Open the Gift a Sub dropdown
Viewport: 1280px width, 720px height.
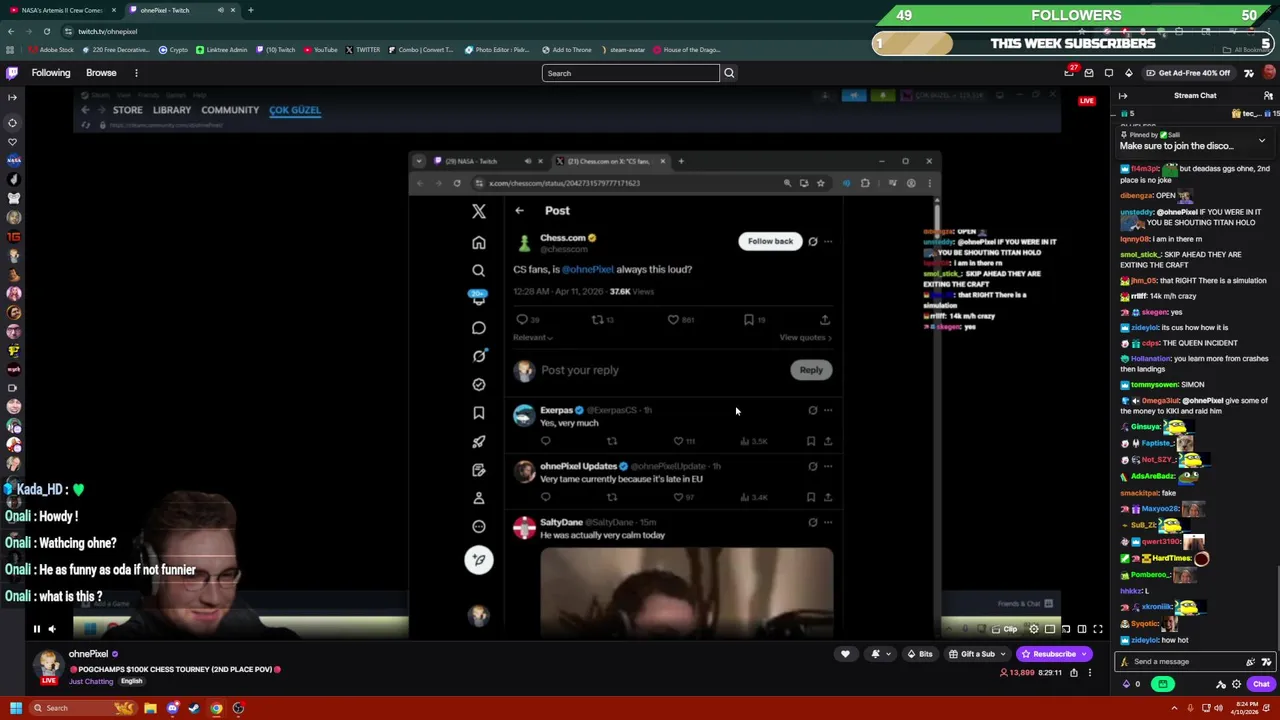coord(976,654)
